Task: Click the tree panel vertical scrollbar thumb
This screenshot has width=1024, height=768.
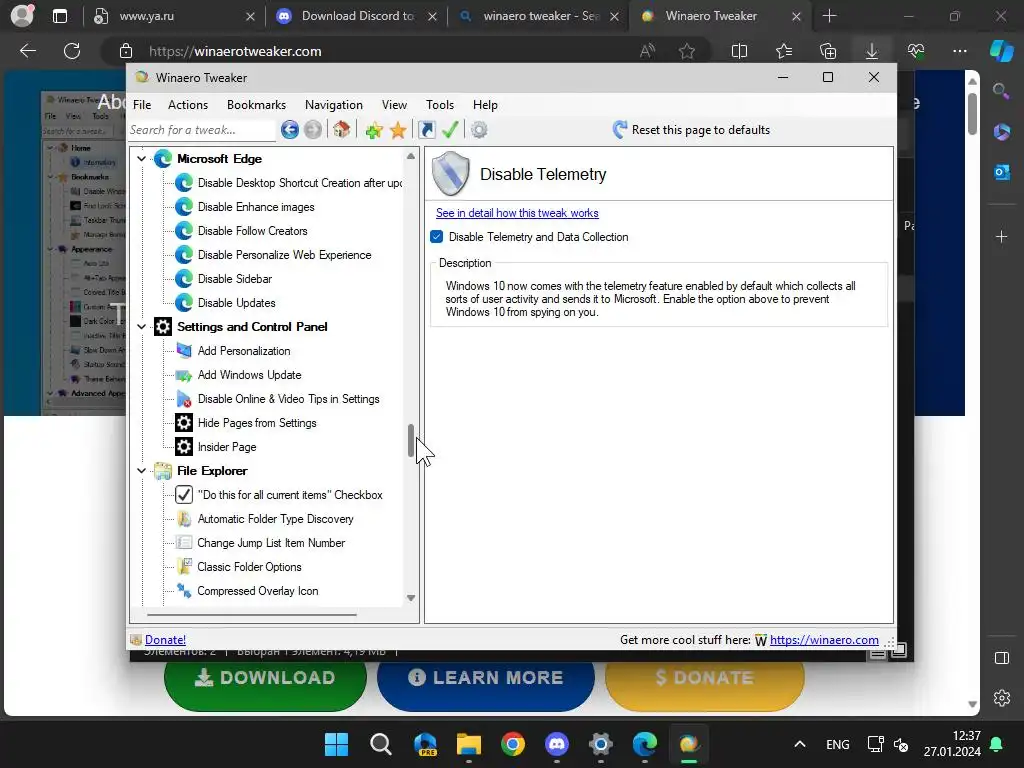Action: (x=411, y=441)
